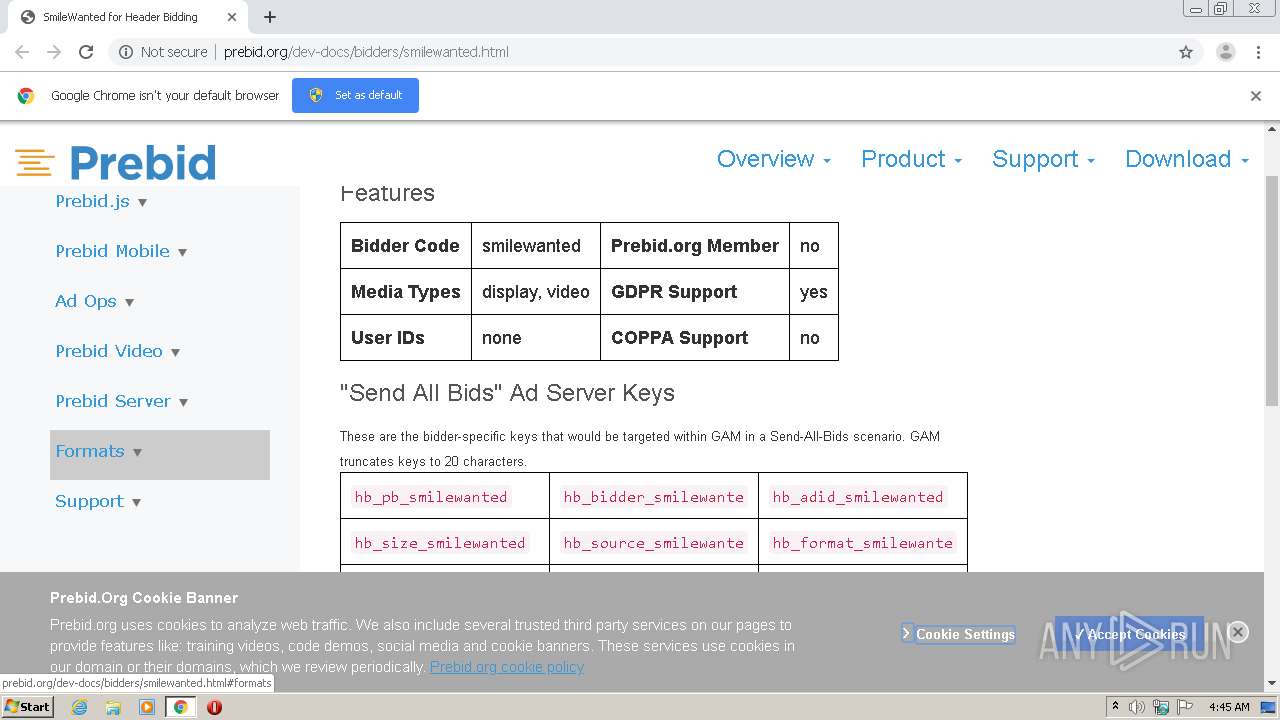1280x720 pixels.
Task: Click the User IDs table cell
Action: pos(406,338)
